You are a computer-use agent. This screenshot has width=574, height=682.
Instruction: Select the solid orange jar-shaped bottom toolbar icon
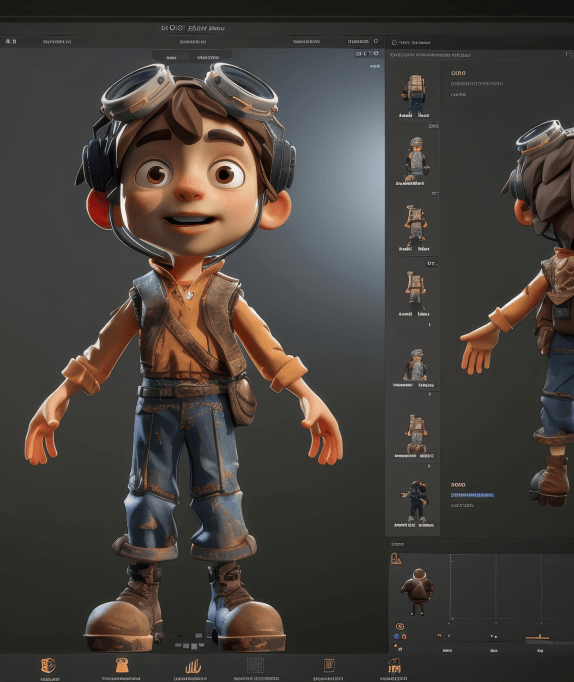tap(122, 665)
